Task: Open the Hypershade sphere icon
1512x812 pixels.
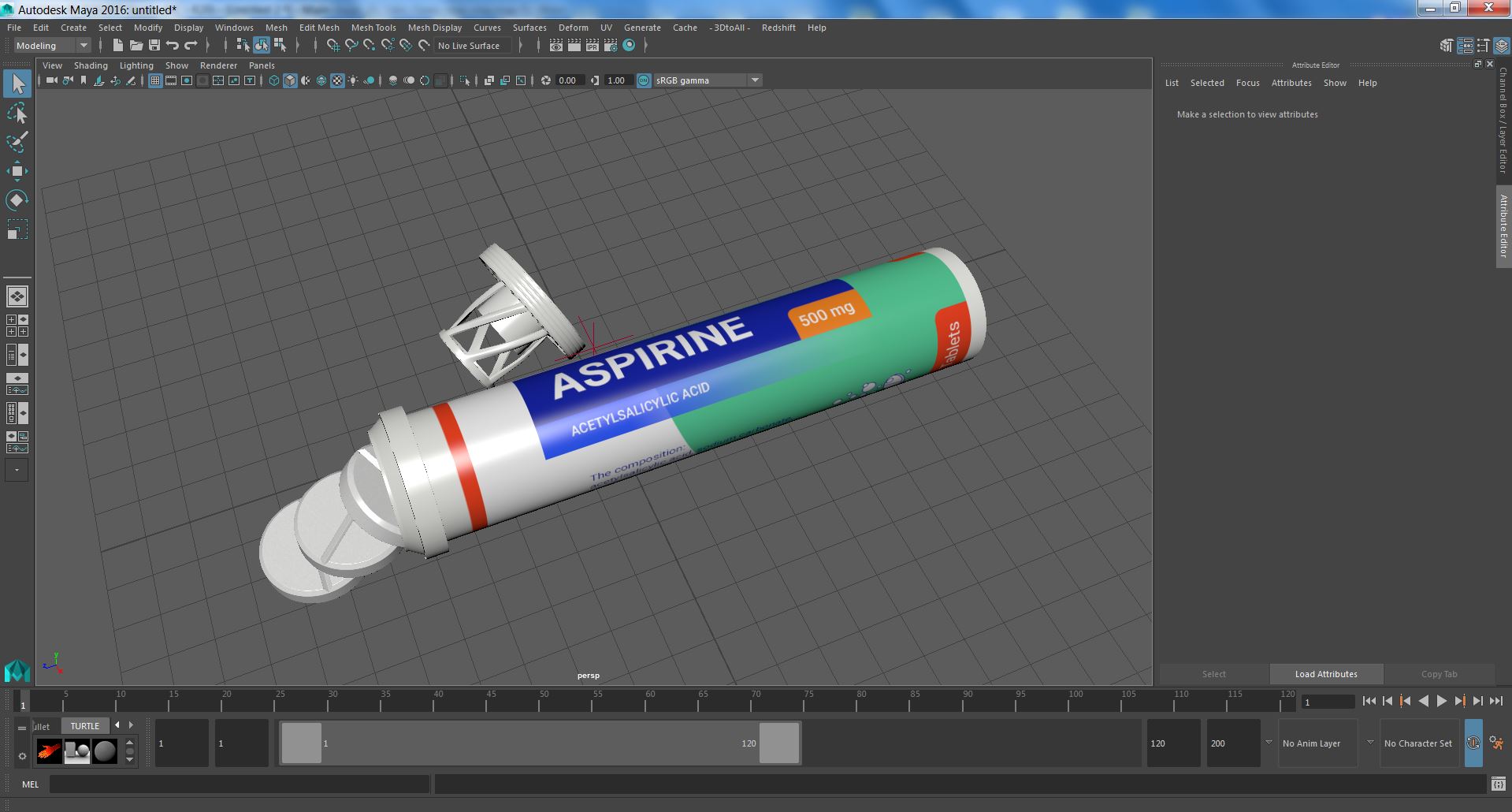Action: (x=629, y=45)
